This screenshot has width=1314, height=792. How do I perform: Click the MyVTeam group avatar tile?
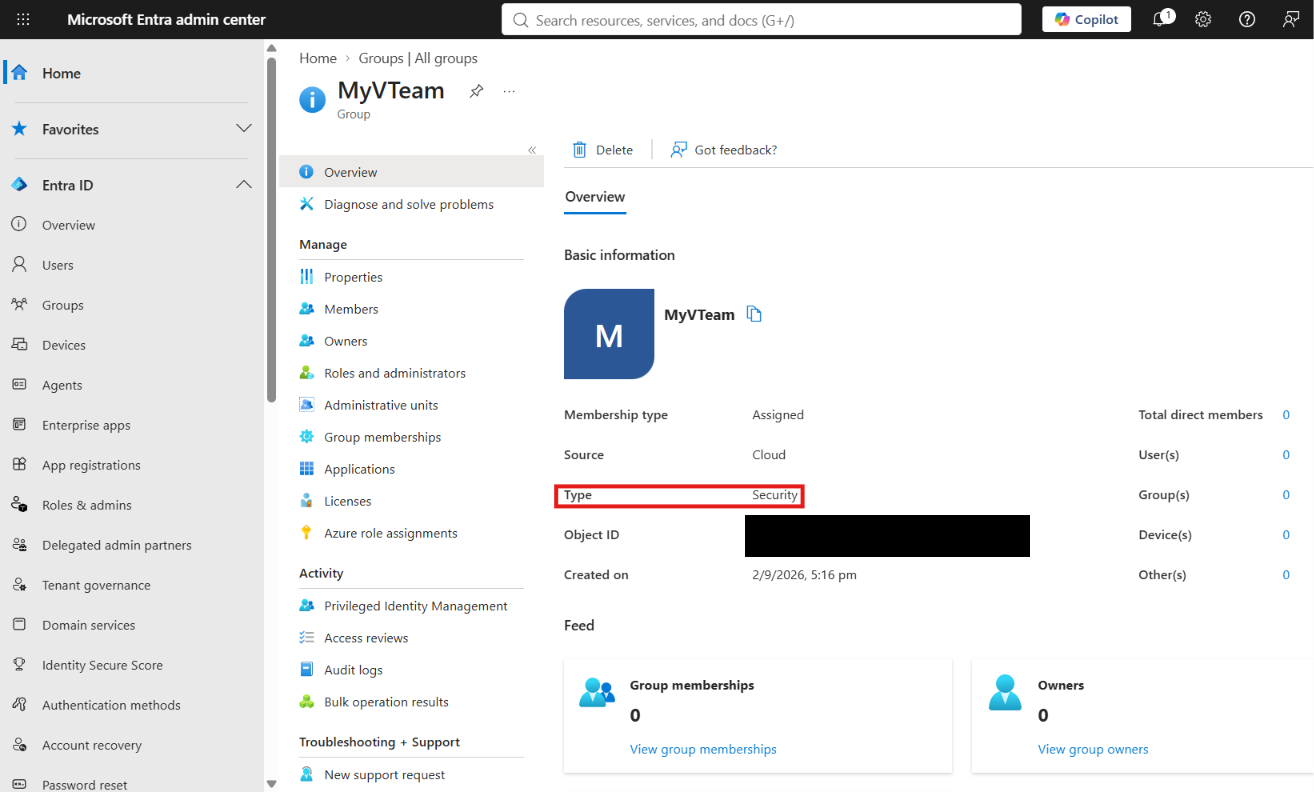[609, 334]
